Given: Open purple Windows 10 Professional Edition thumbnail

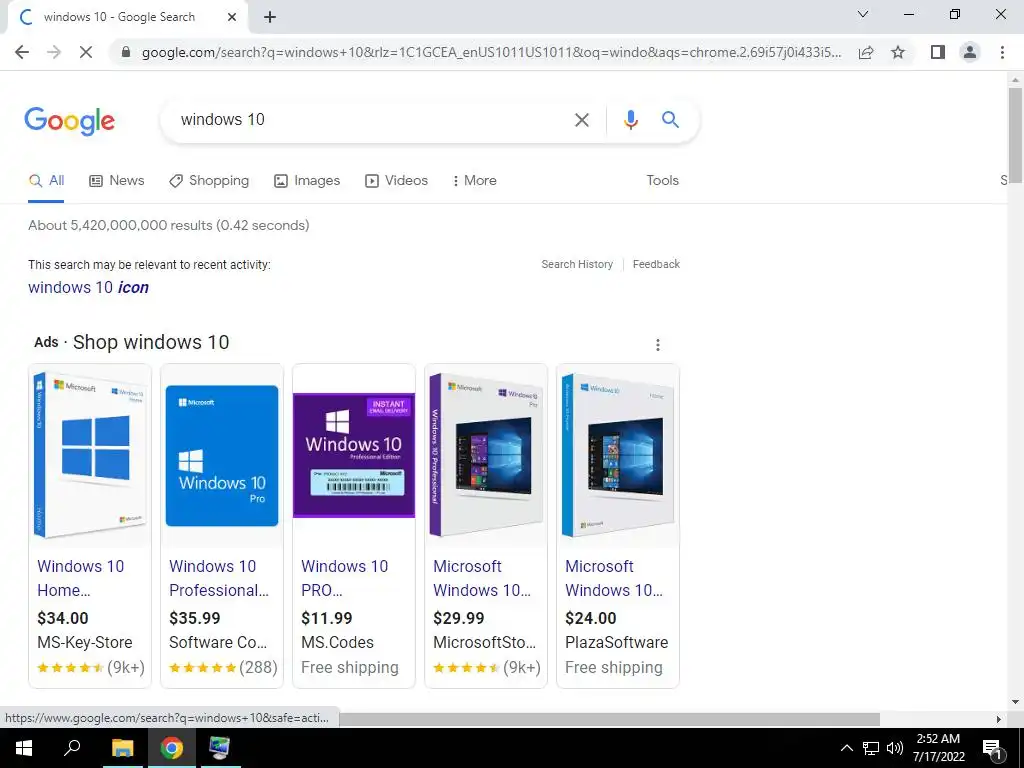Looking at the screenshot, I should 353,455.
